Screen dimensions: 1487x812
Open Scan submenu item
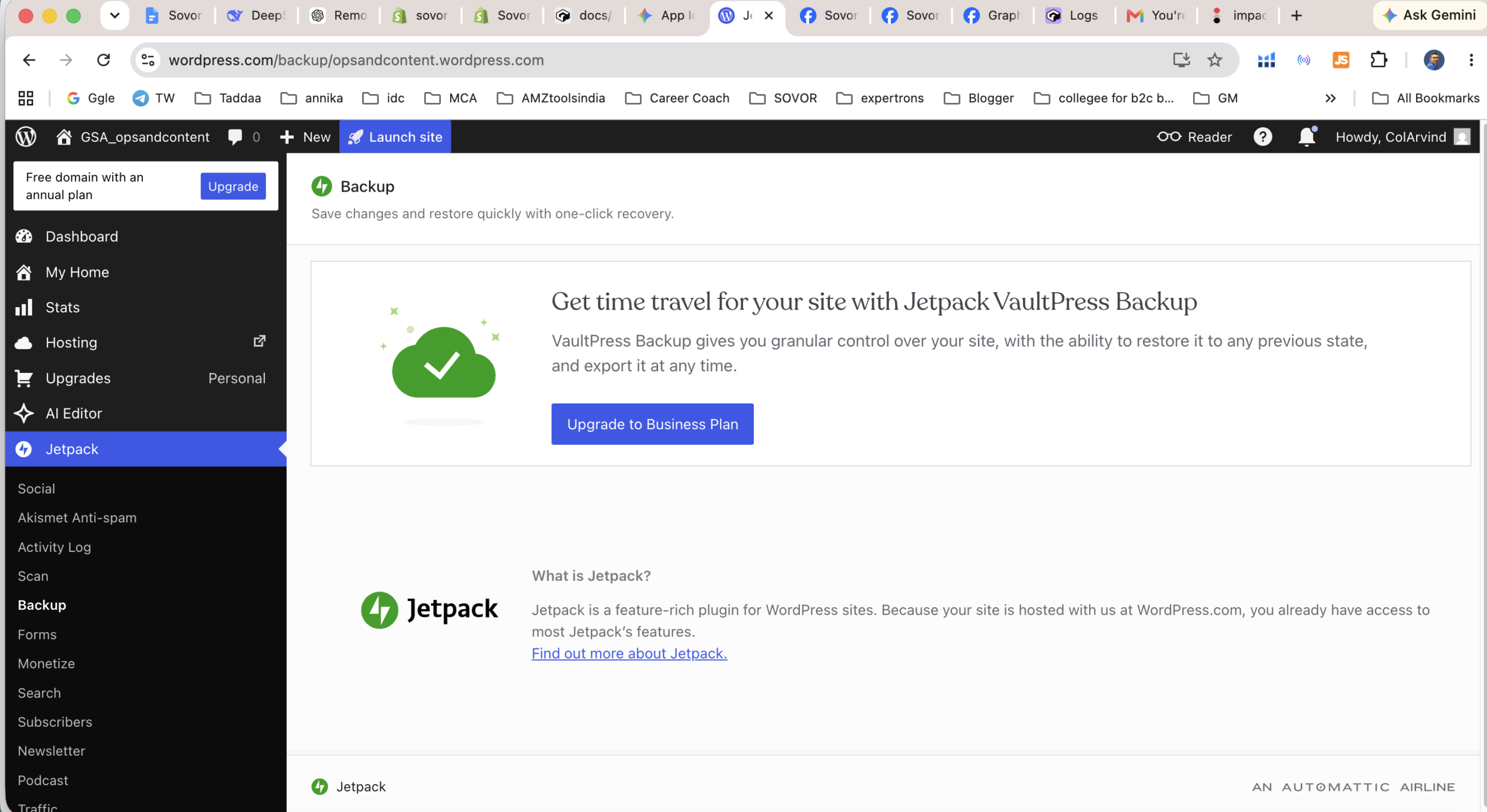(x=33, y=576)
